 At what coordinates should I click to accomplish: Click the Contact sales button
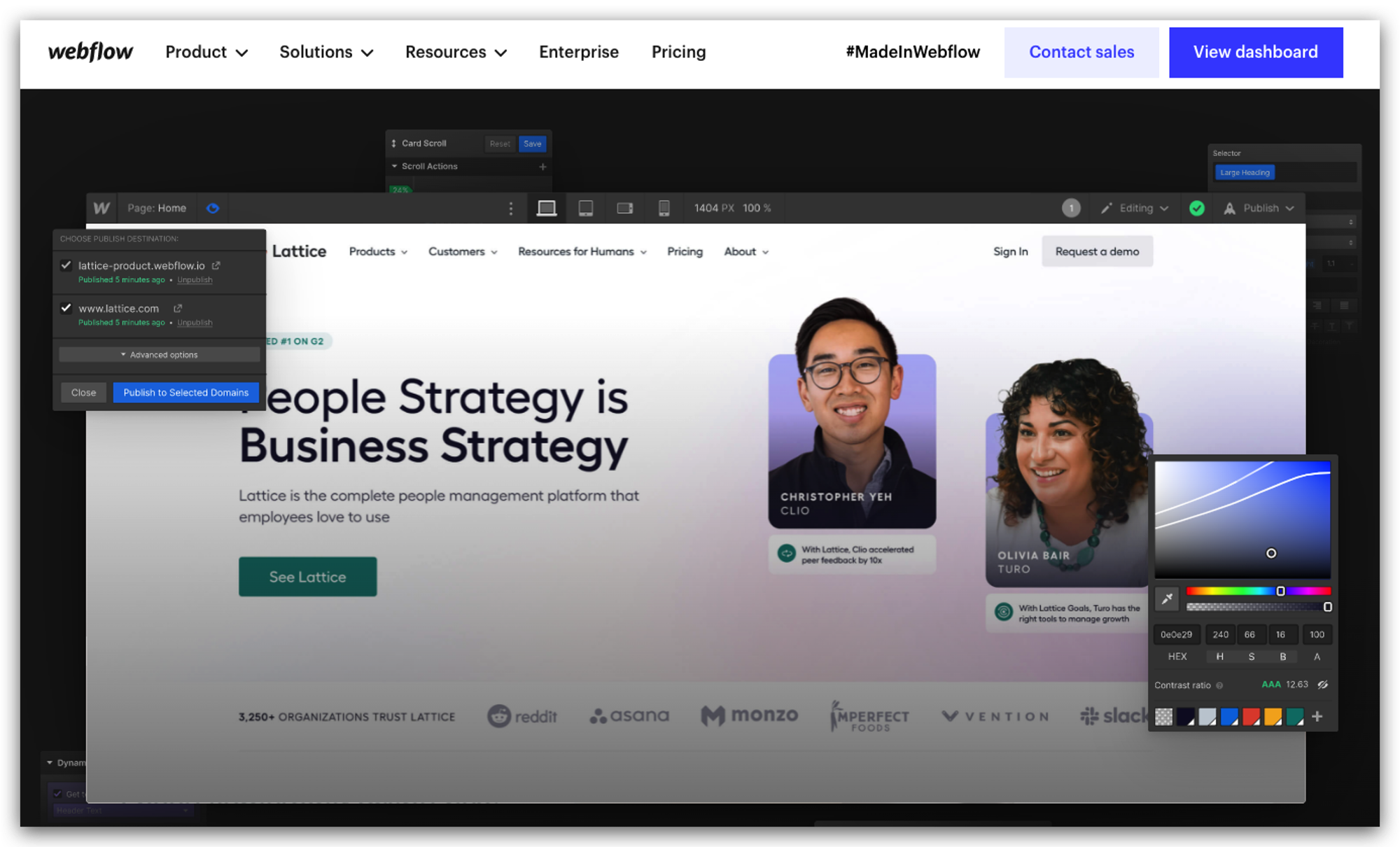(x=1081, y=52)
